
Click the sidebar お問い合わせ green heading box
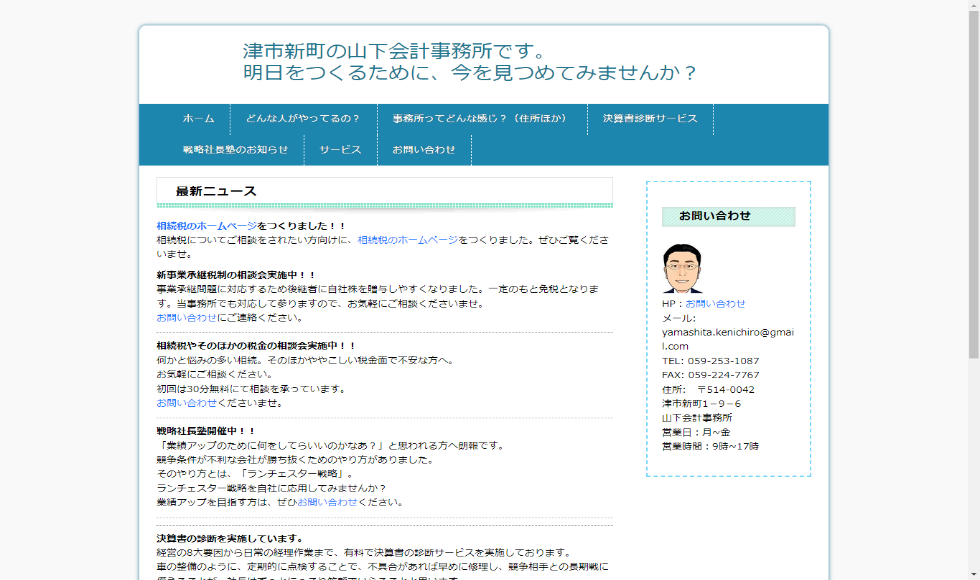pos(728,216)
